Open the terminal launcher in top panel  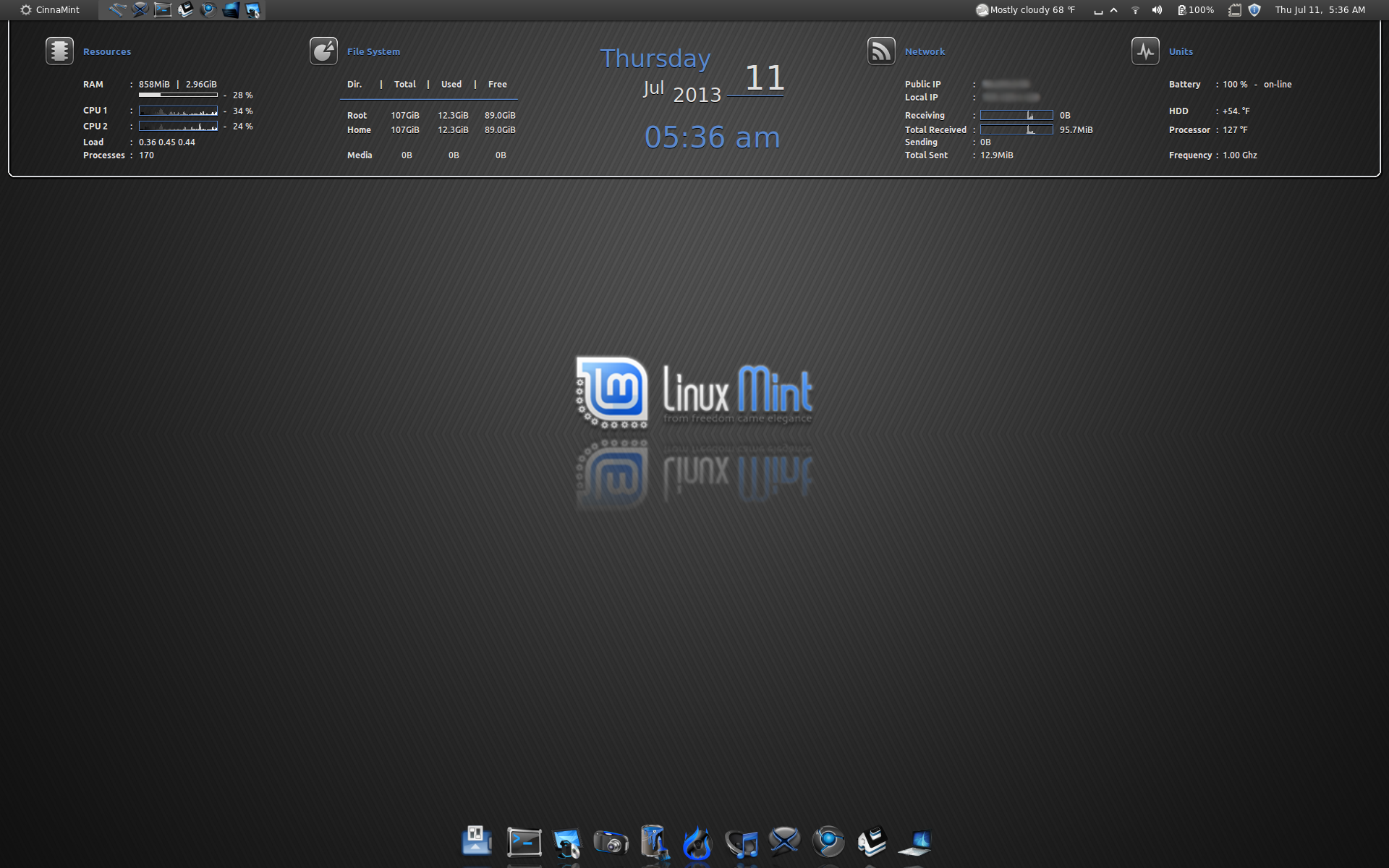point(163,10)
